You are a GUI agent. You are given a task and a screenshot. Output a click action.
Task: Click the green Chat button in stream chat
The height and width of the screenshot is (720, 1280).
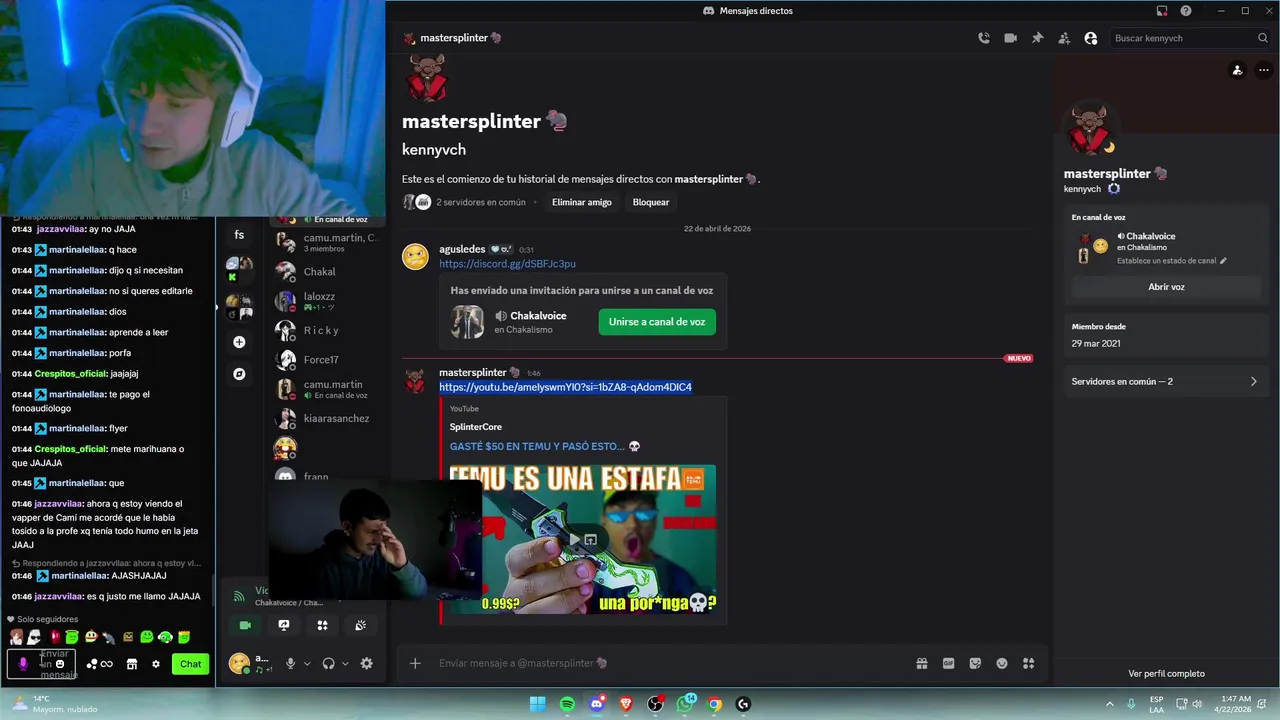click(191, 664)
